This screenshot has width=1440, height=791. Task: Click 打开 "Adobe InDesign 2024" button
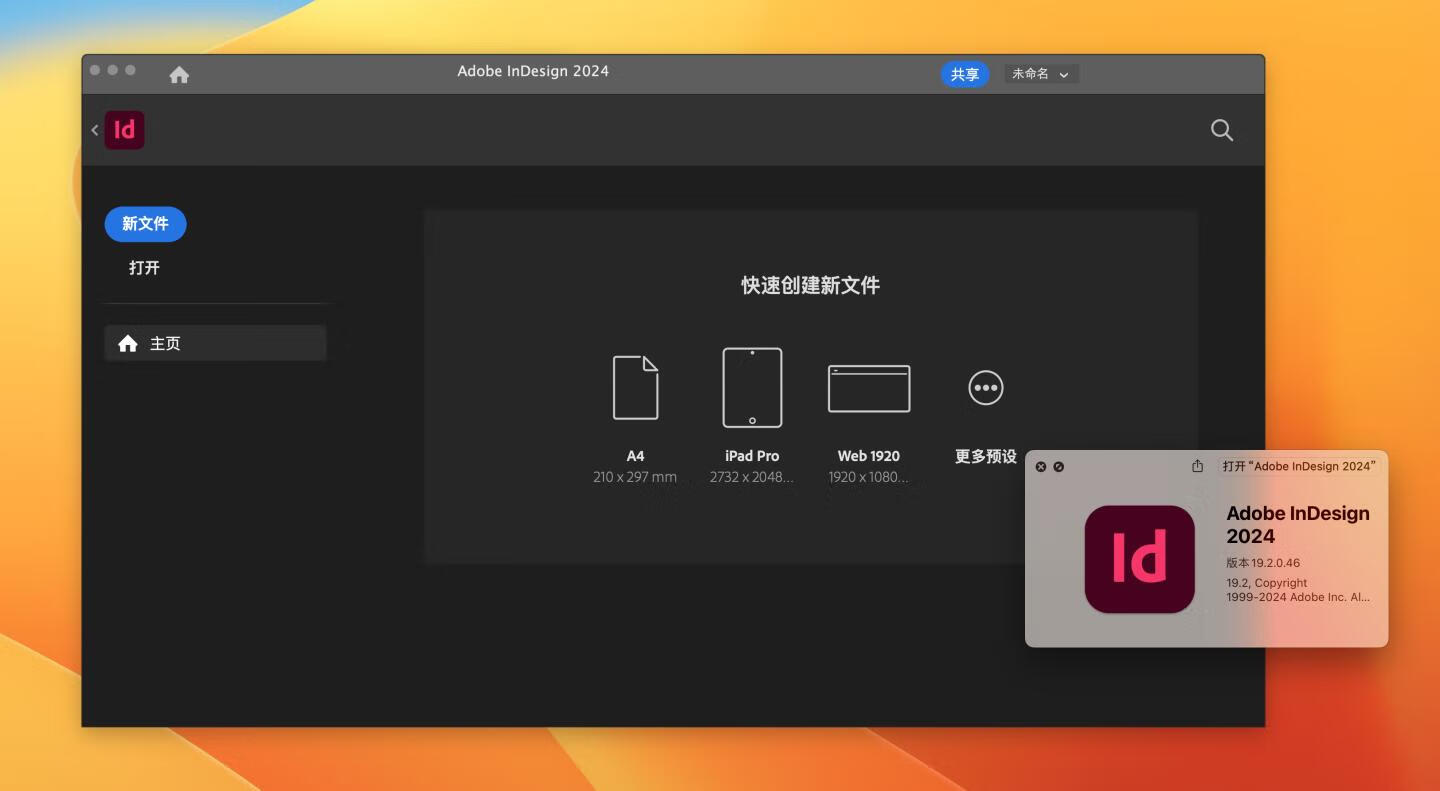[1299, 466]
